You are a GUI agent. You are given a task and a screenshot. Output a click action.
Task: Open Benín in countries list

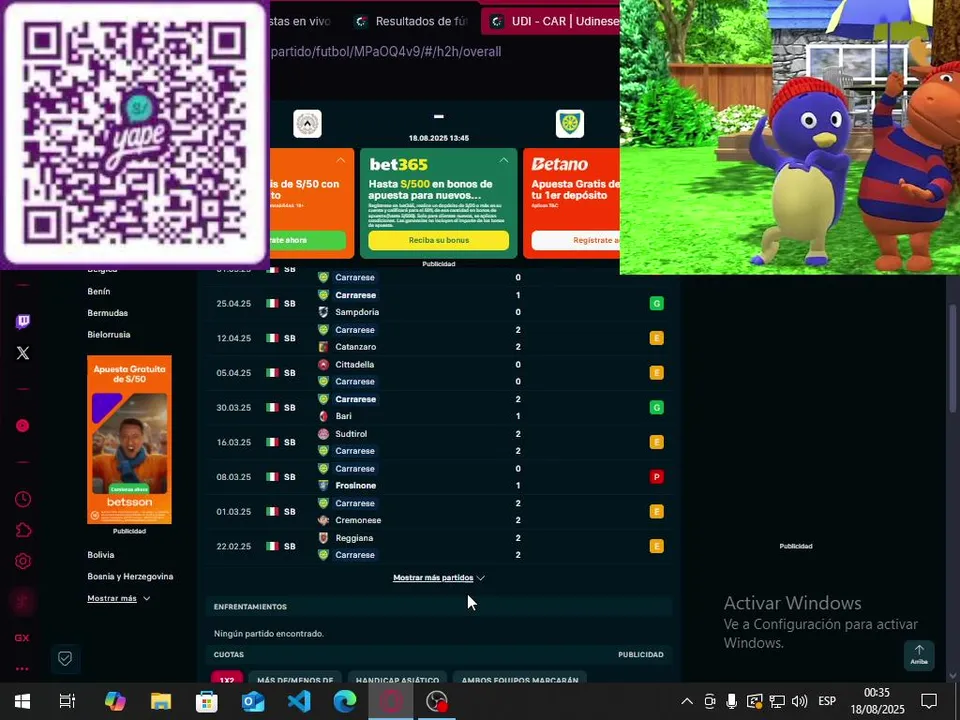(x=99, y=291)
